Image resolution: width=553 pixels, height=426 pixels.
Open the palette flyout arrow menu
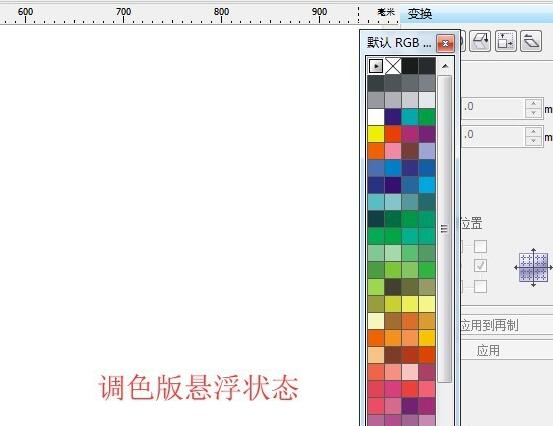(x=376, y=66)
